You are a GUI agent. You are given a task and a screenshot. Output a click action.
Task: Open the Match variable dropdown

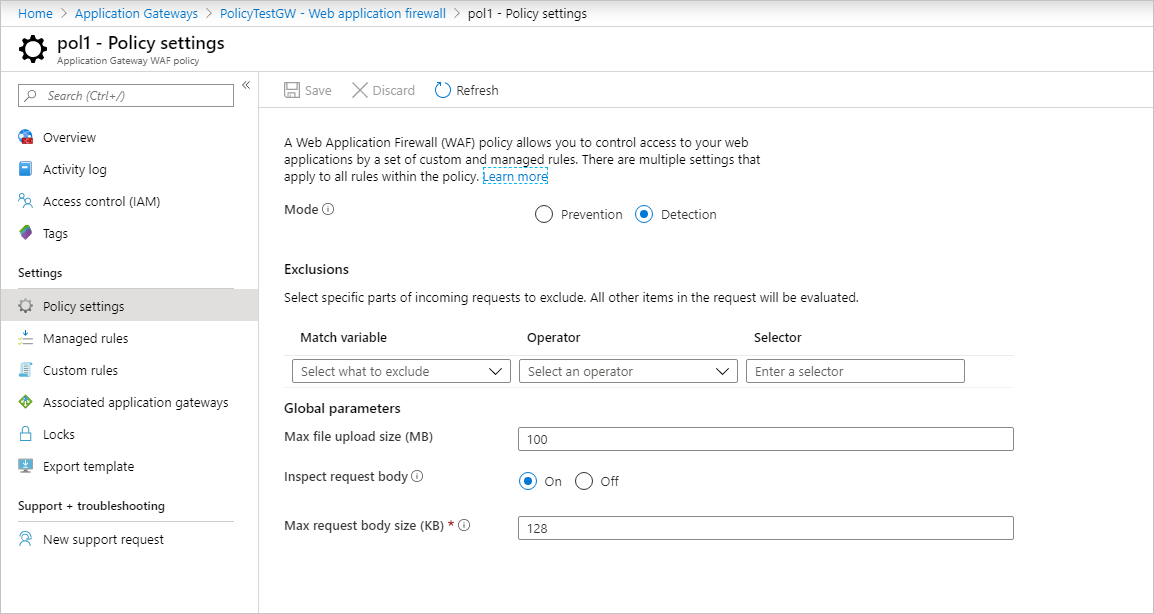coord(401,372)
